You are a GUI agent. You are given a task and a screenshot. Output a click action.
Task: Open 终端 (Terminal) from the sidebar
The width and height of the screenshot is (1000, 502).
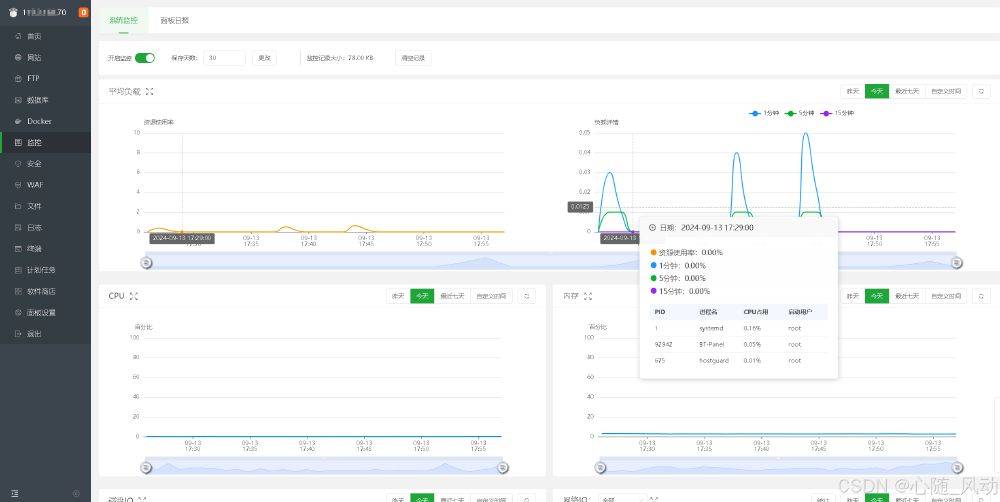click(33, 249)
